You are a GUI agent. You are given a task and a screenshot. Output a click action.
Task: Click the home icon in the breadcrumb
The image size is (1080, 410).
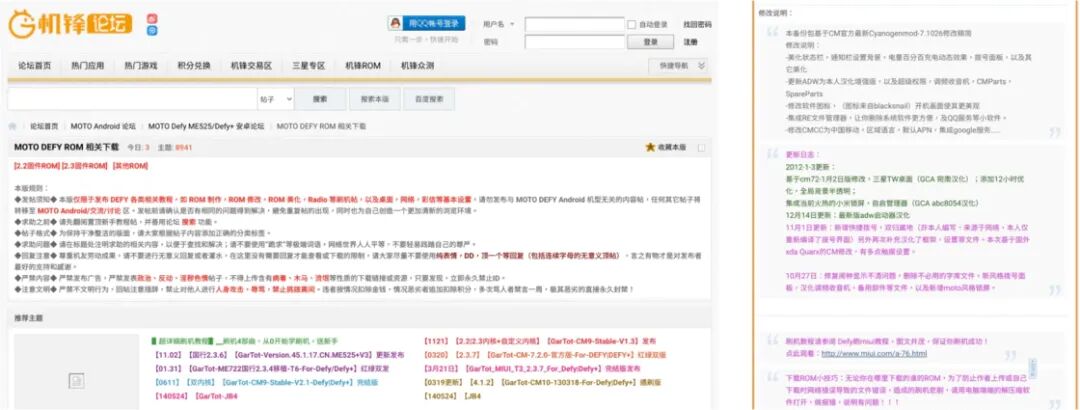pos(12,127)
